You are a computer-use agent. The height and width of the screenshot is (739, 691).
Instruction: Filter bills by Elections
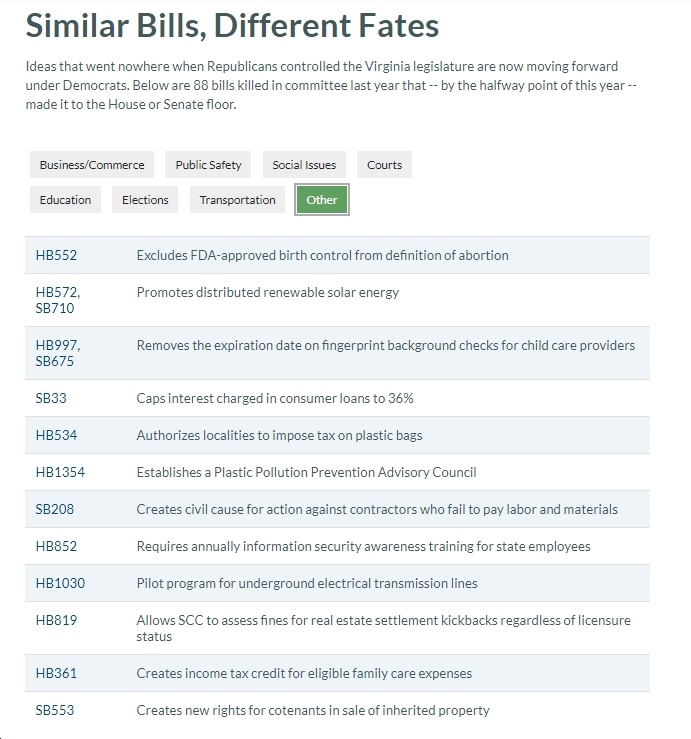[145, 199]
